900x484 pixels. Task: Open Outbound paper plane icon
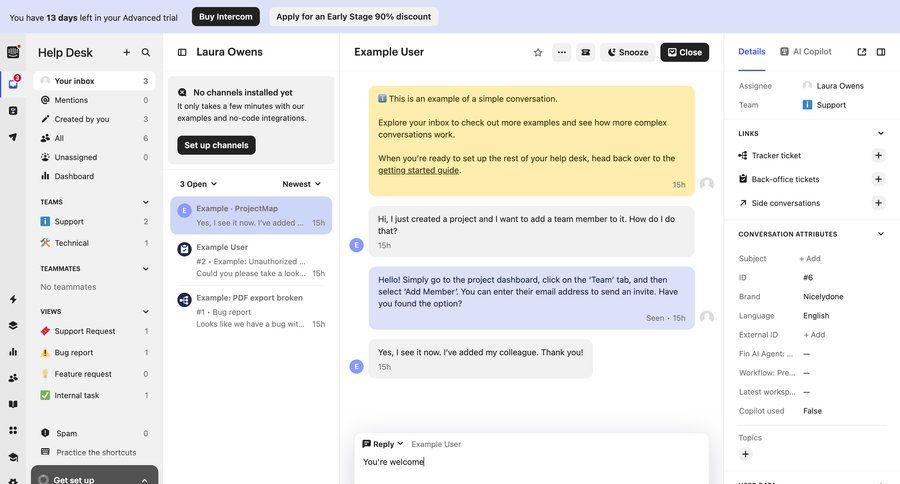(13, 137)
